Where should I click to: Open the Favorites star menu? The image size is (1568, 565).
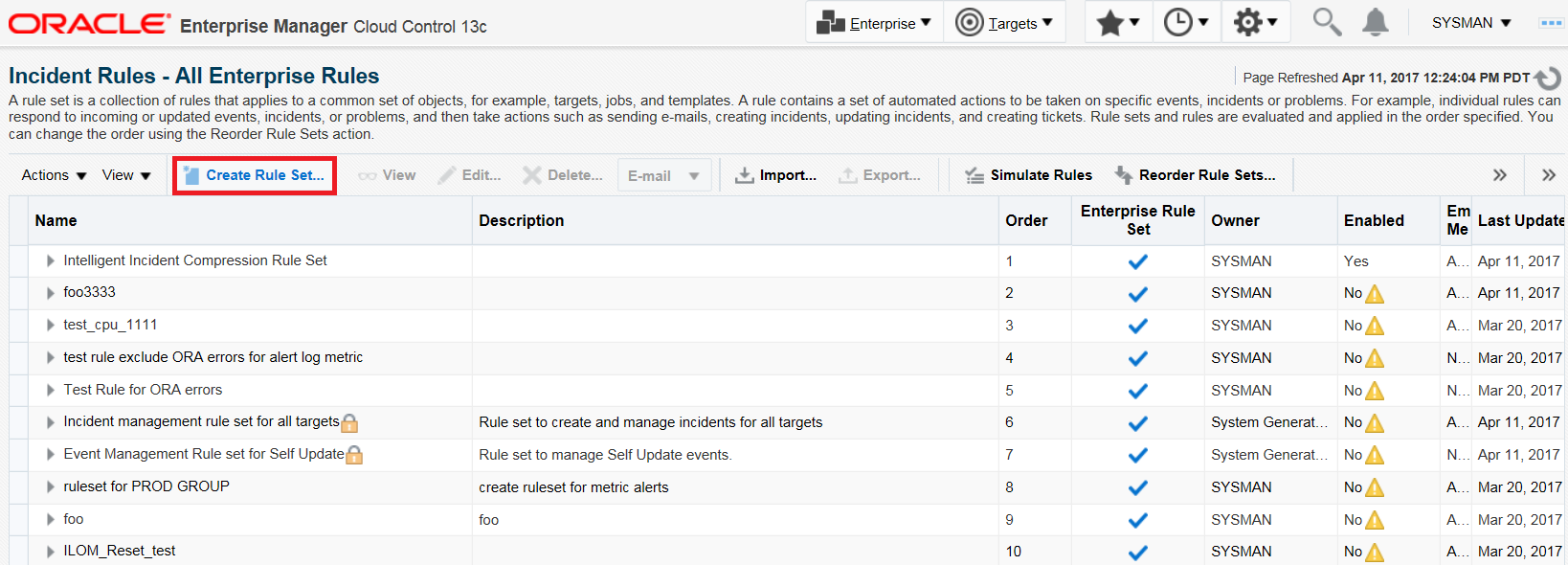tap(1118, 22)
